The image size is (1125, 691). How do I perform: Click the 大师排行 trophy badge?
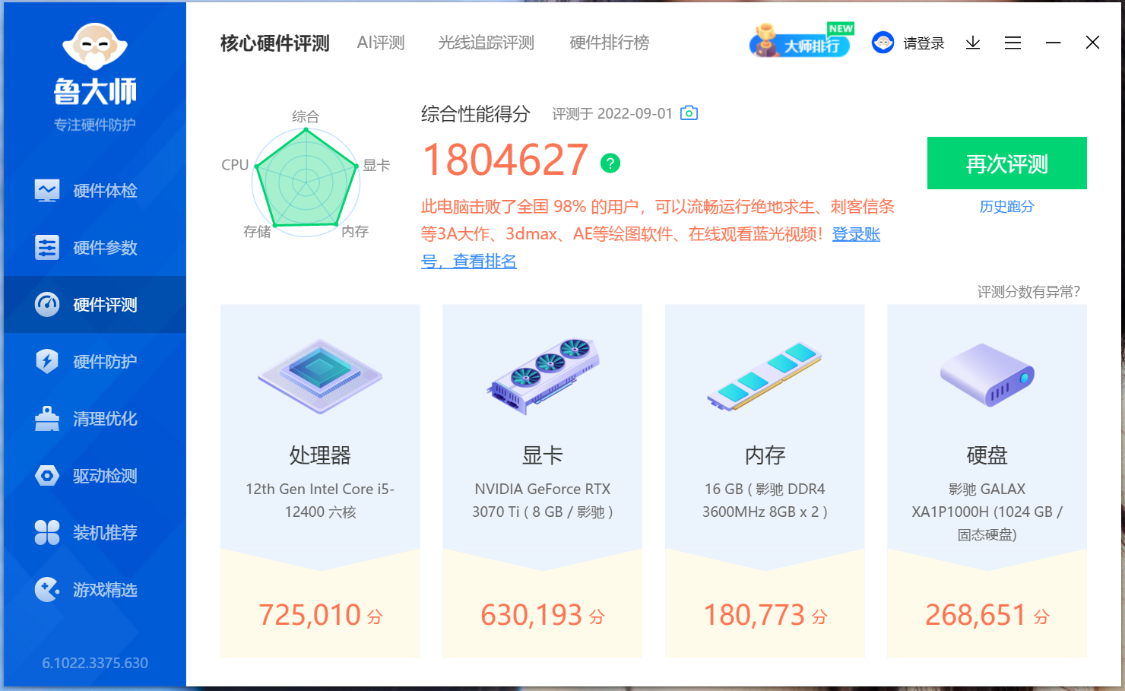801,42
